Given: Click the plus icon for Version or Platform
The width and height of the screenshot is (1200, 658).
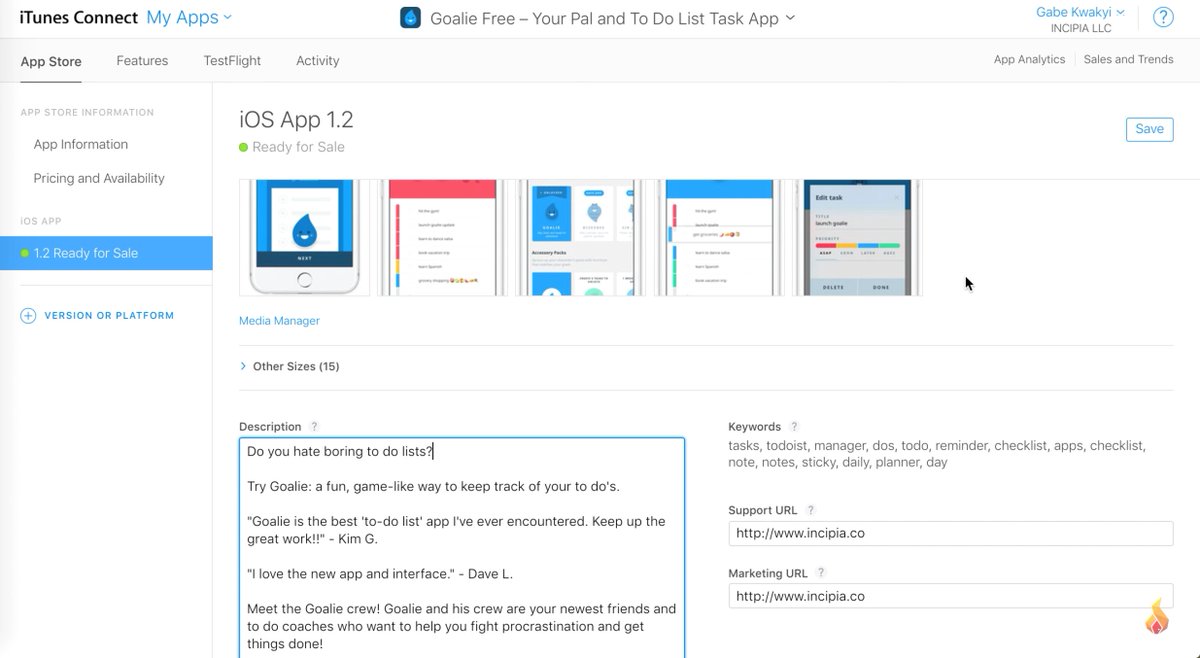Looking at the screenshot, I should 28,315.
